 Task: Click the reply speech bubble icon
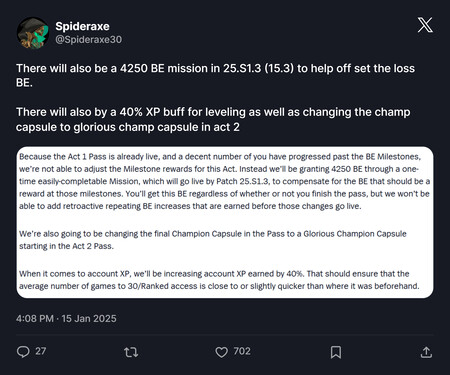pyautogui.click(x=23, y=352)
